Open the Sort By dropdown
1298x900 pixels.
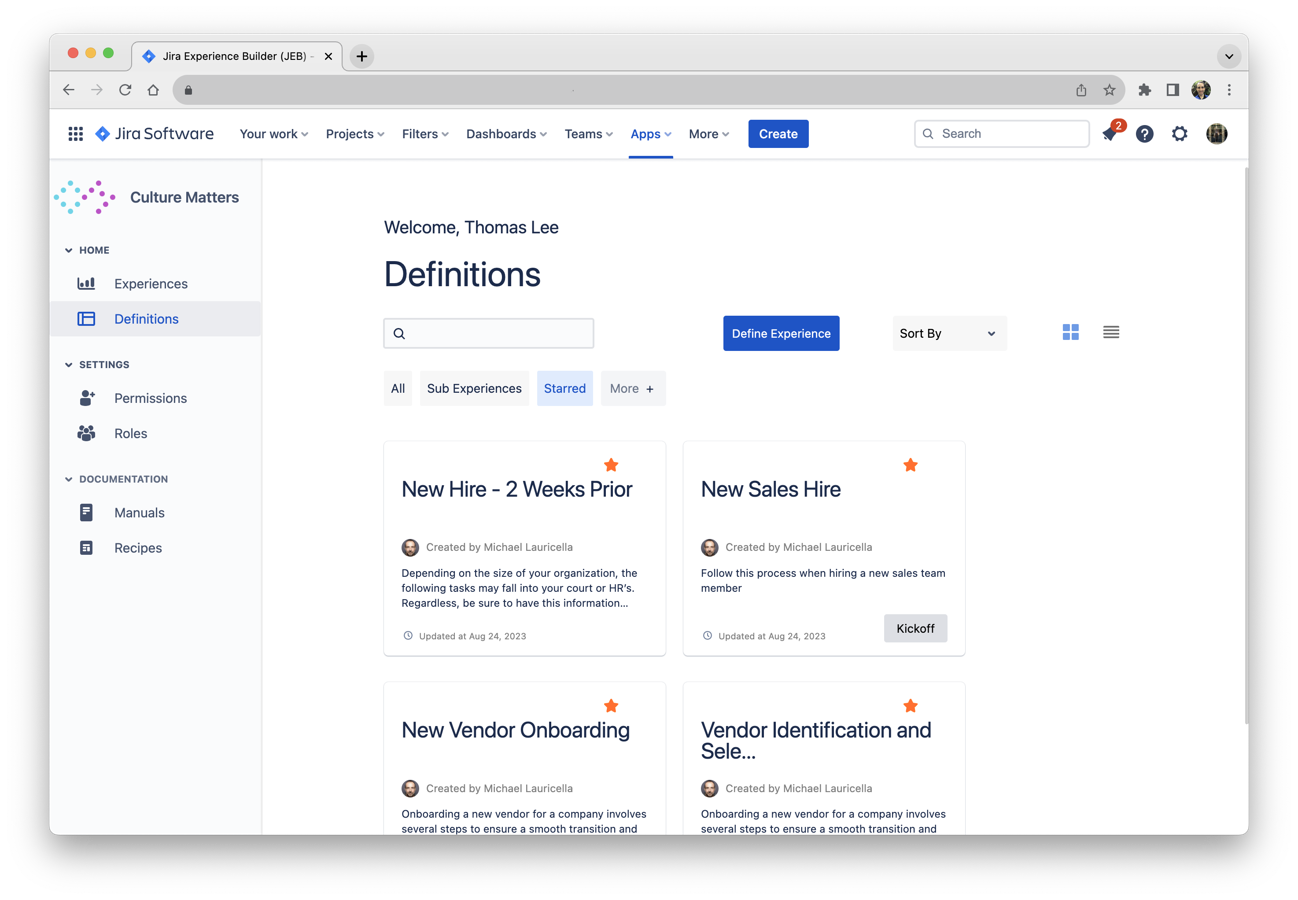click(948, 333)
